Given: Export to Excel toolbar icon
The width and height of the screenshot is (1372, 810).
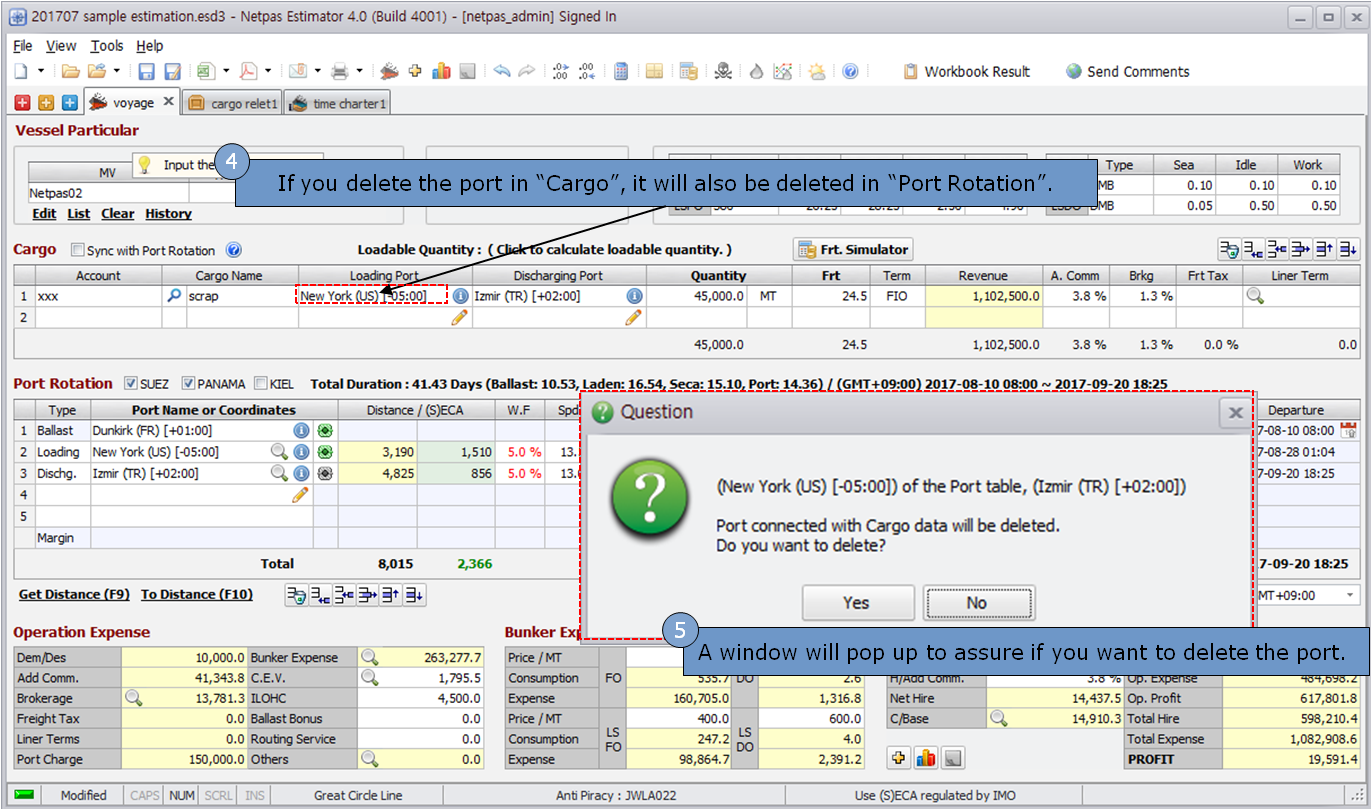Looking at the screenshot, I should (205, 71).
